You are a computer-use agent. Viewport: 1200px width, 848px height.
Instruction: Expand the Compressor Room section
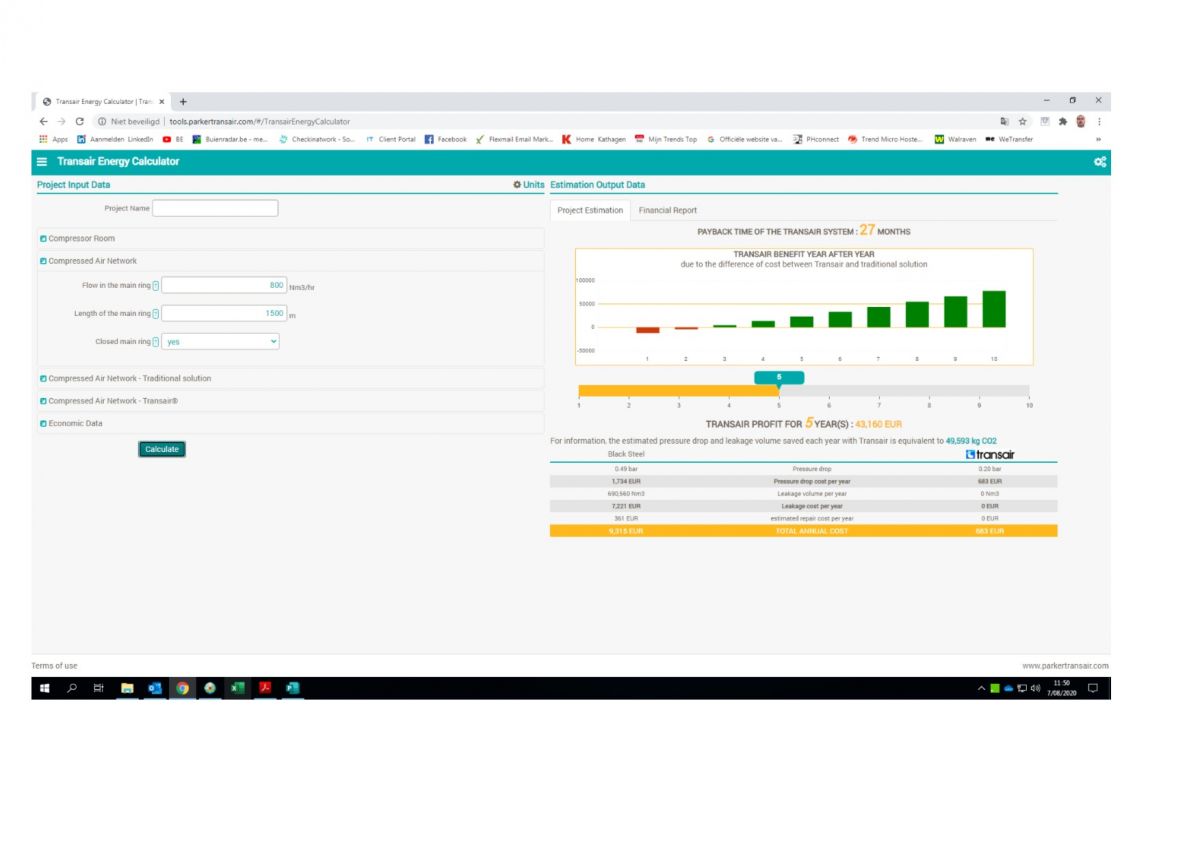291,238
